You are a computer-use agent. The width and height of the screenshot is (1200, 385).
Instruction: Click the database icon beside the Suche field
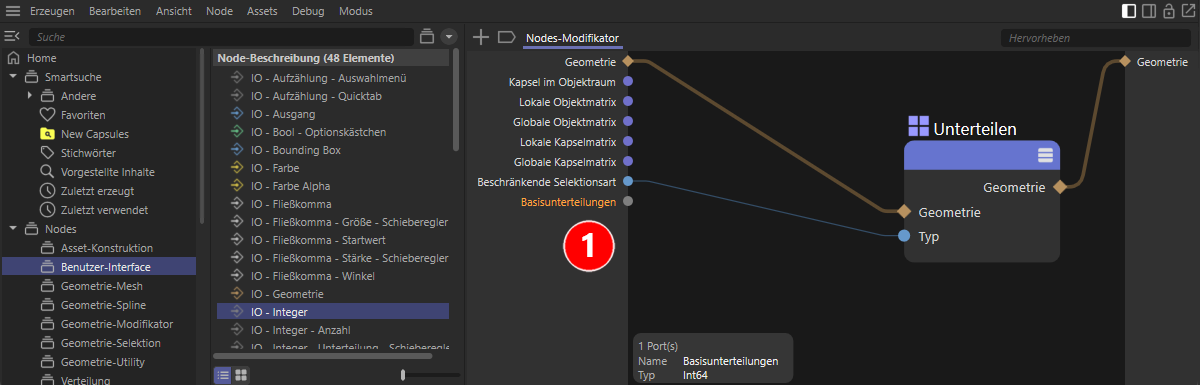coord(427,36)
